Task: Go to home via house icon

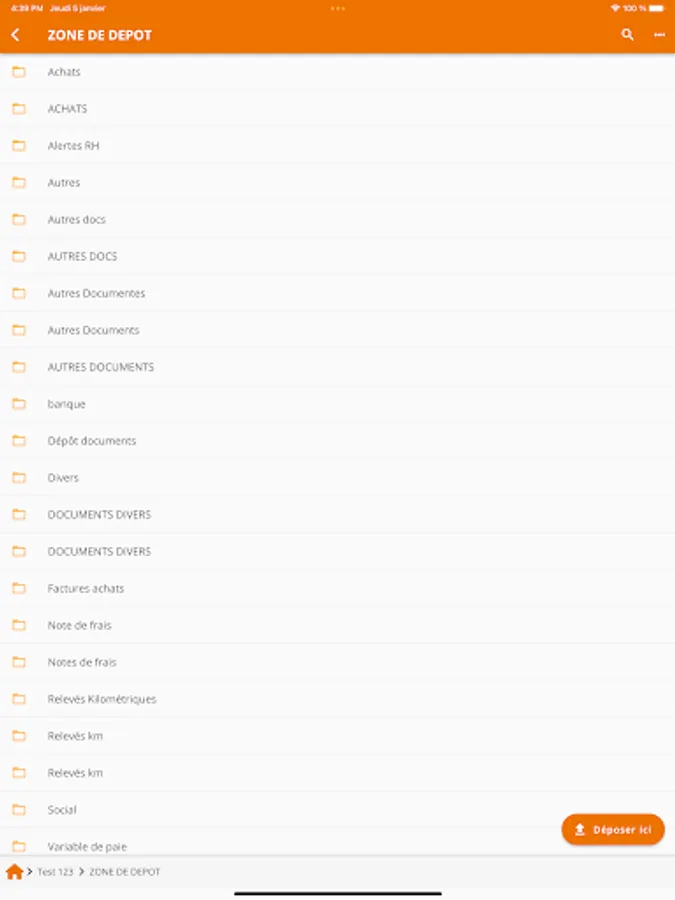Action: (14, 872)
